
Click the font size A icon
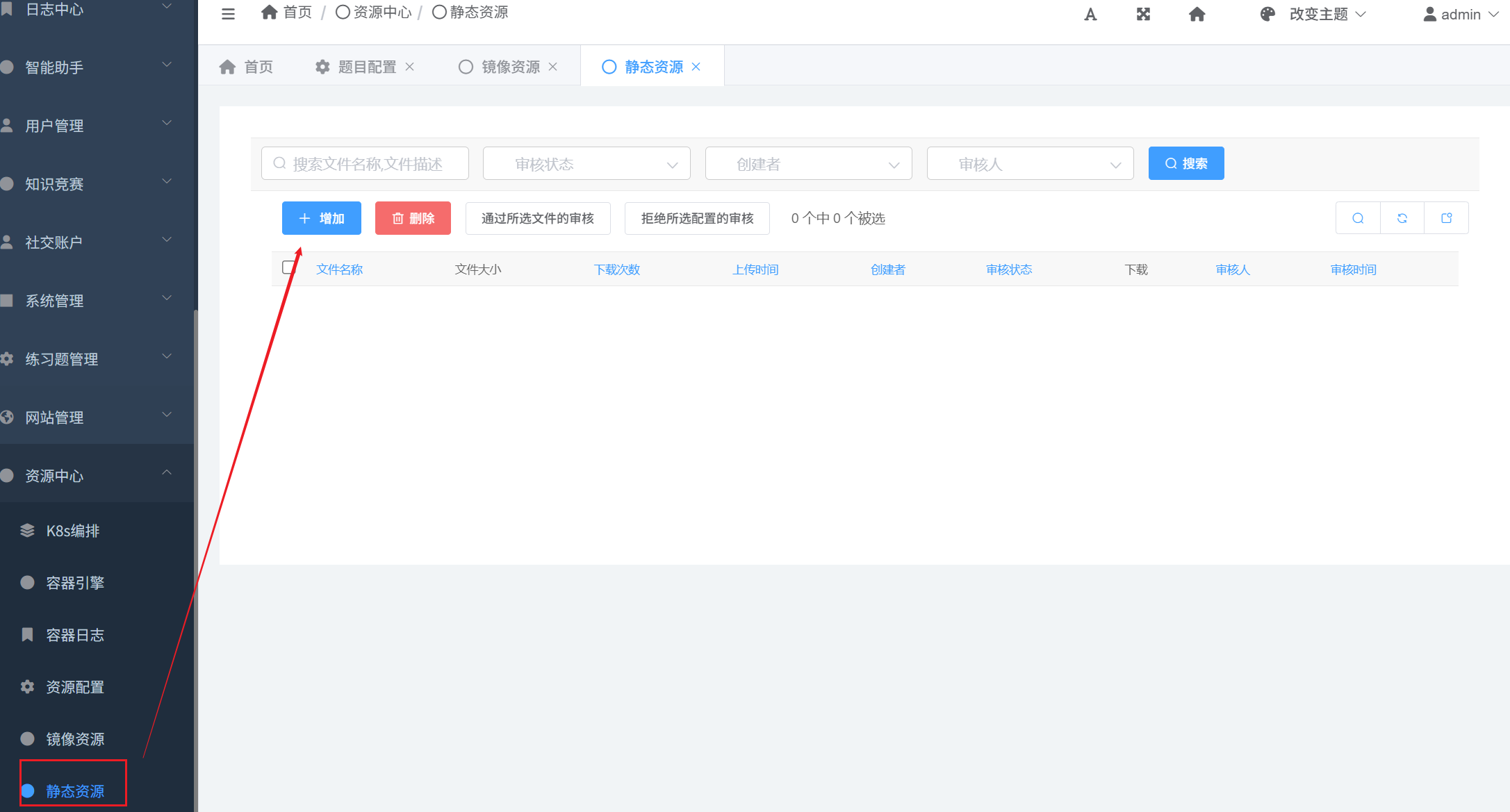click(x=1090, y=15)
